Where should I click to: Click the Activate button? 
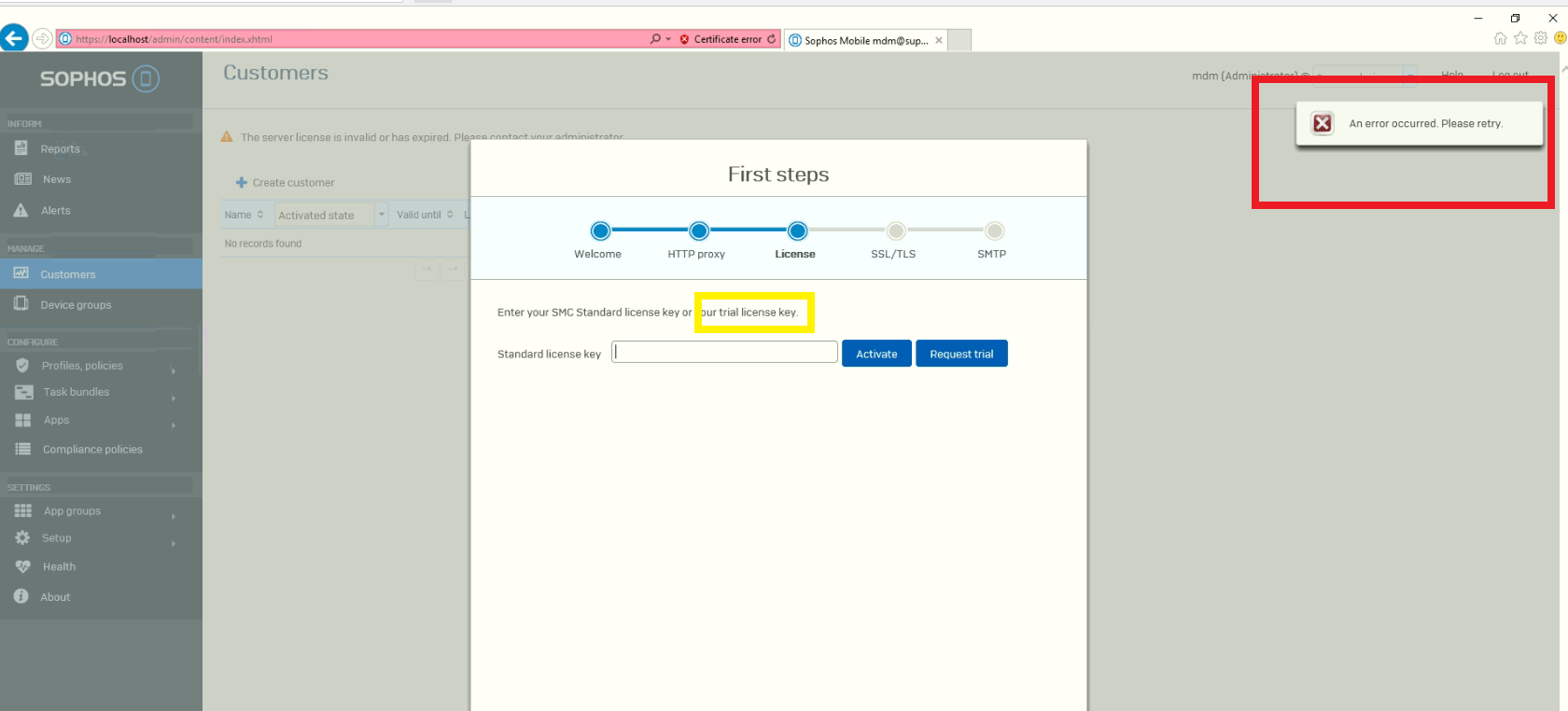click(x=876, y=354)
